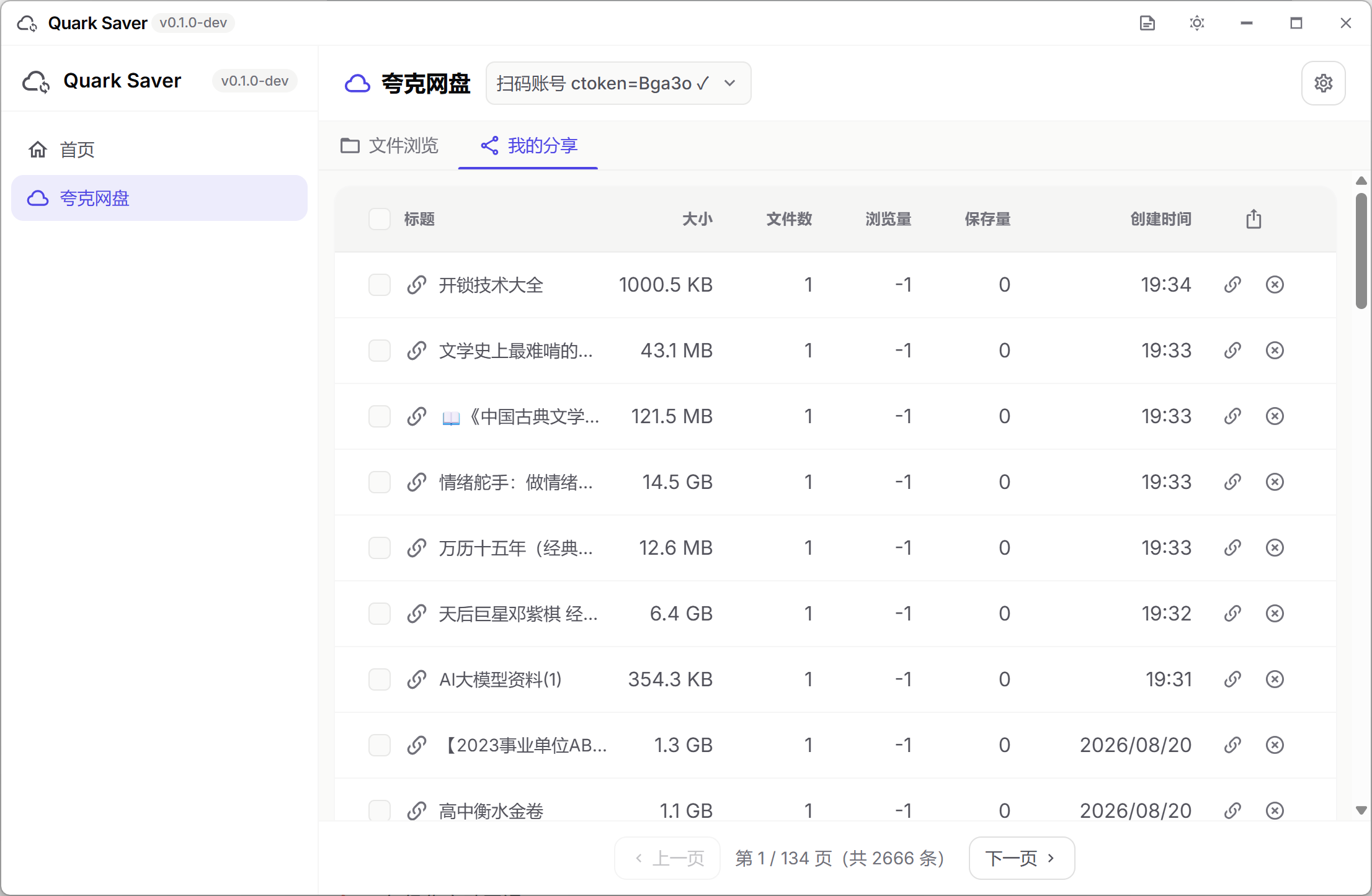Copy link for 万历十五年 row
This screenshot has height=896, width=1372.
1232,548
